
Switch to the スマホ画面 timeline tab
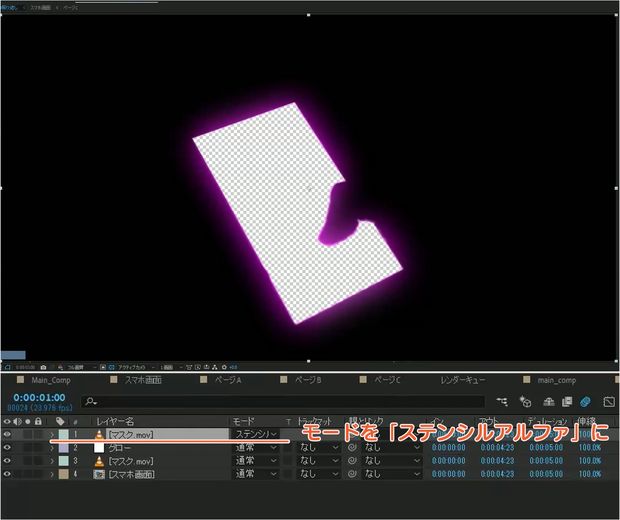[143, 380]
